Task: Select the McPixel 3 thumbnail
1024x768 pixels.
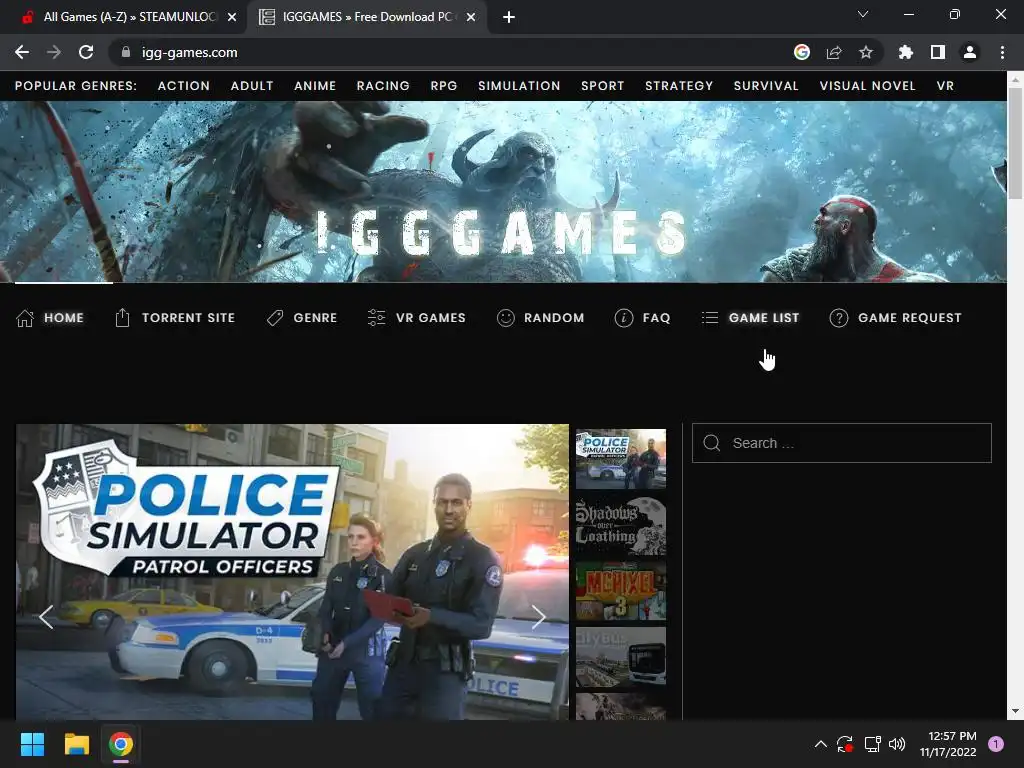Action: click(621, 591)
